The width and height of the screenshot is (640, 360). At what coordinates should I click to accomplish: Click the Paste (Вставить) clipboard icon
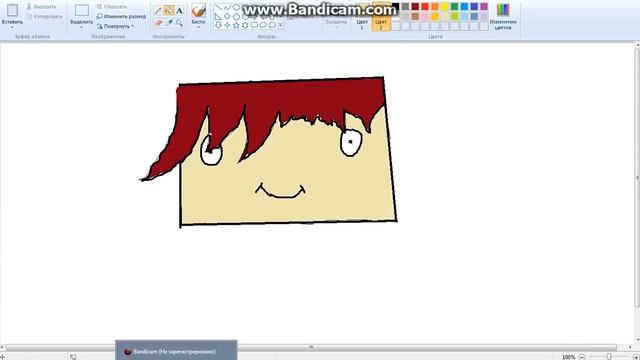[x=12, y=10]
